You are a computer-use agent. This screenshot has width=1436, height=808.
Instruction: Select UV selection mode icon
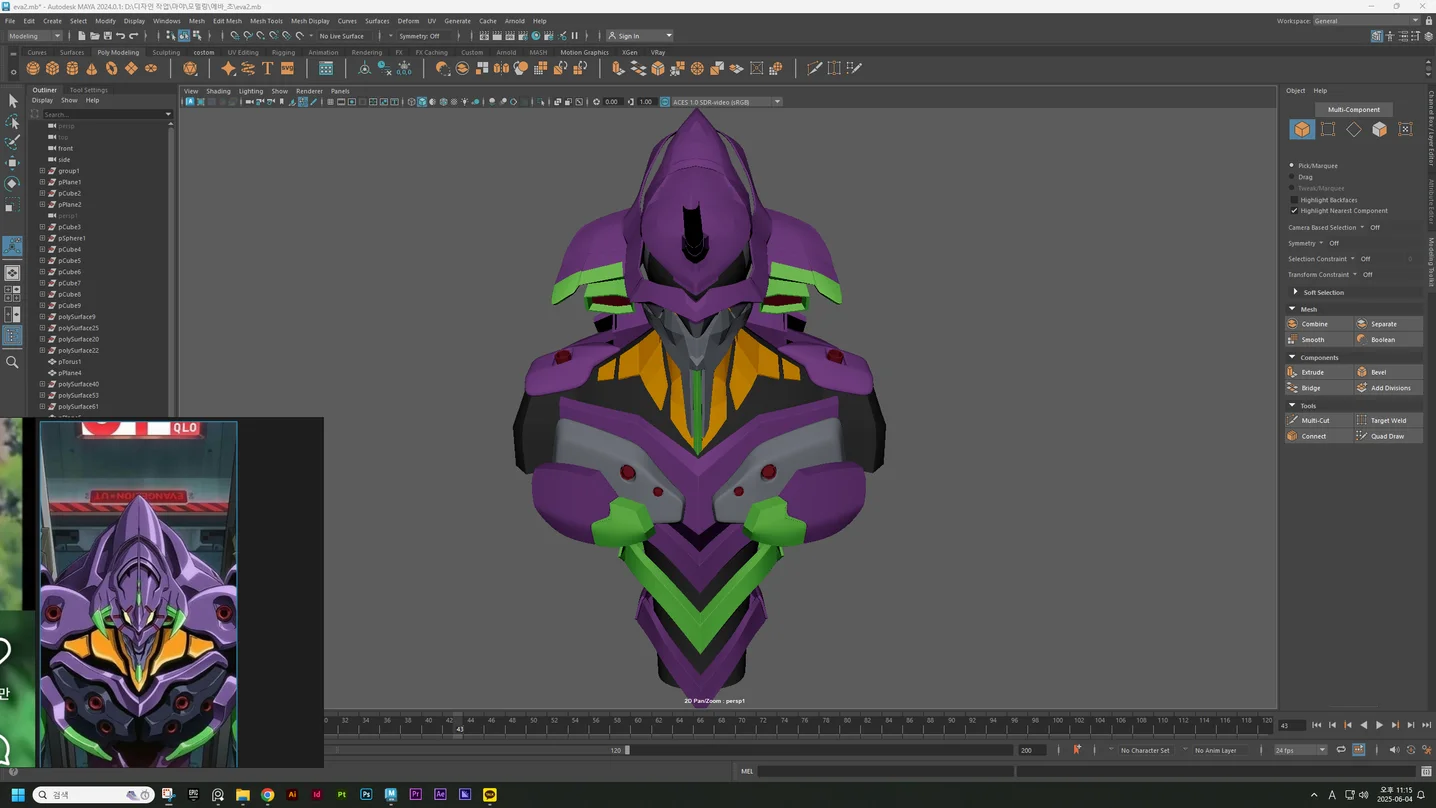(1405, 129)
